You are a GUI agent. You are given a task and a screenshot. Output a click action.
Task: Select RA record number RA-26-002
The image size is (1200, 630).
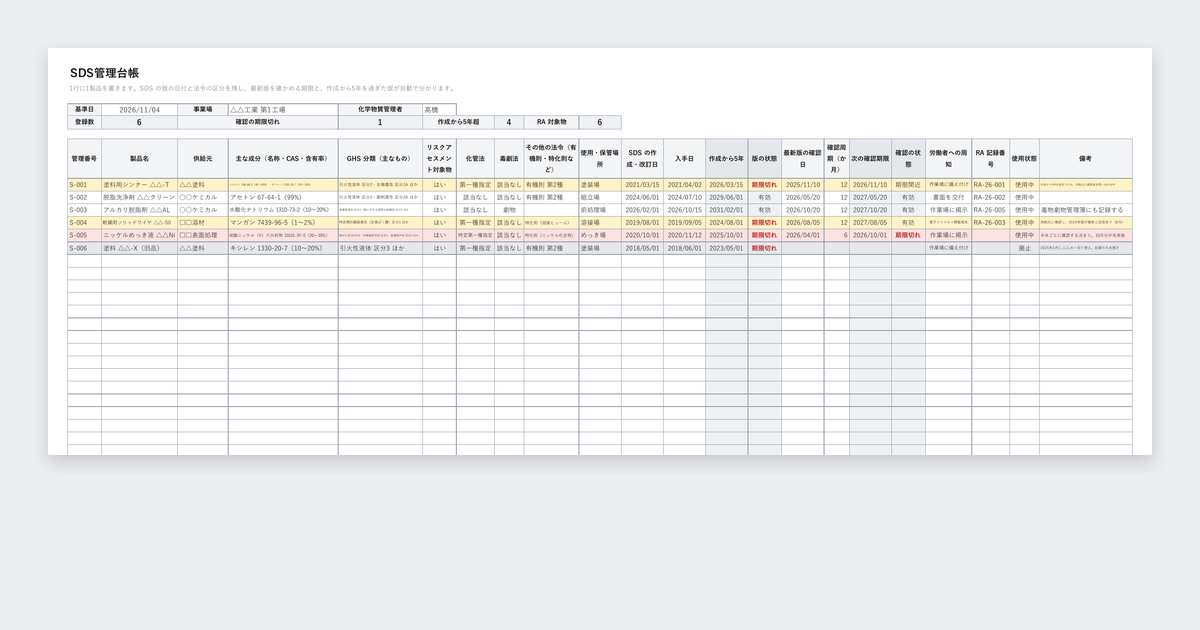(x=990, y=197)
